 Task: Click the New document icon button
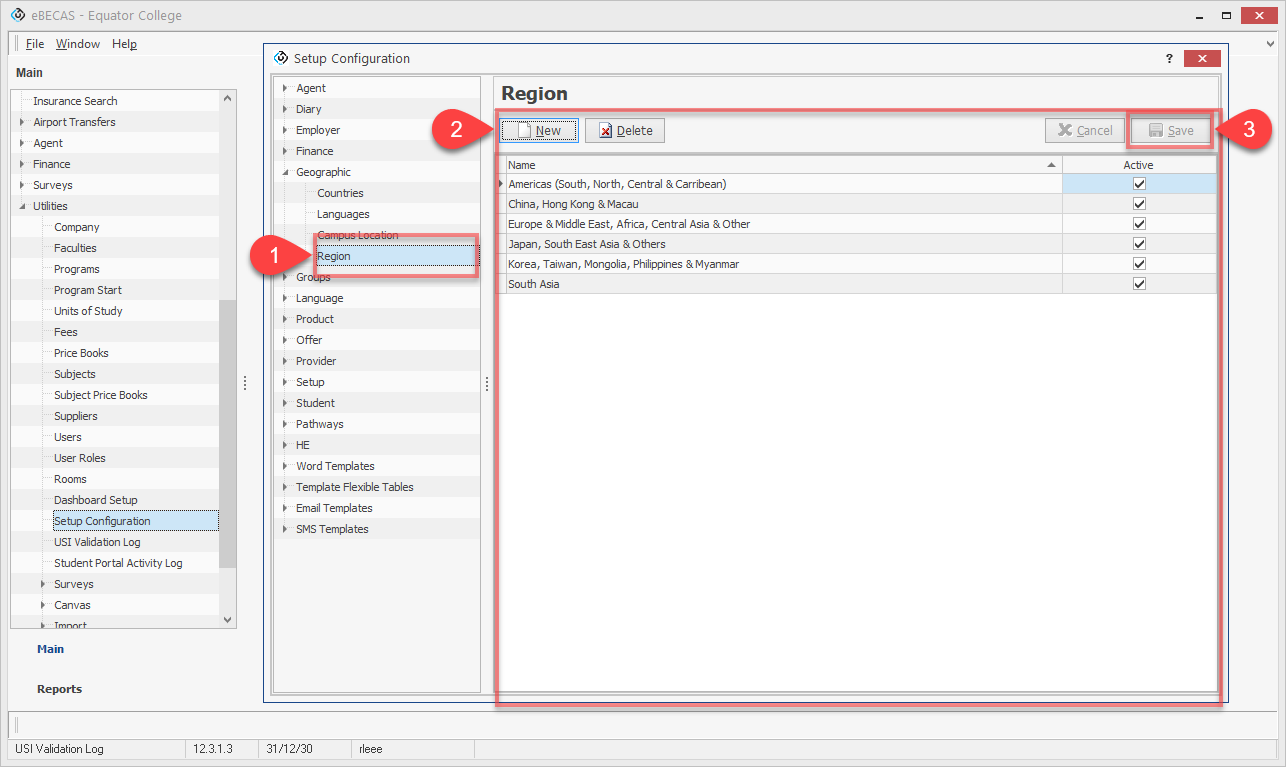tap(523, 131)
